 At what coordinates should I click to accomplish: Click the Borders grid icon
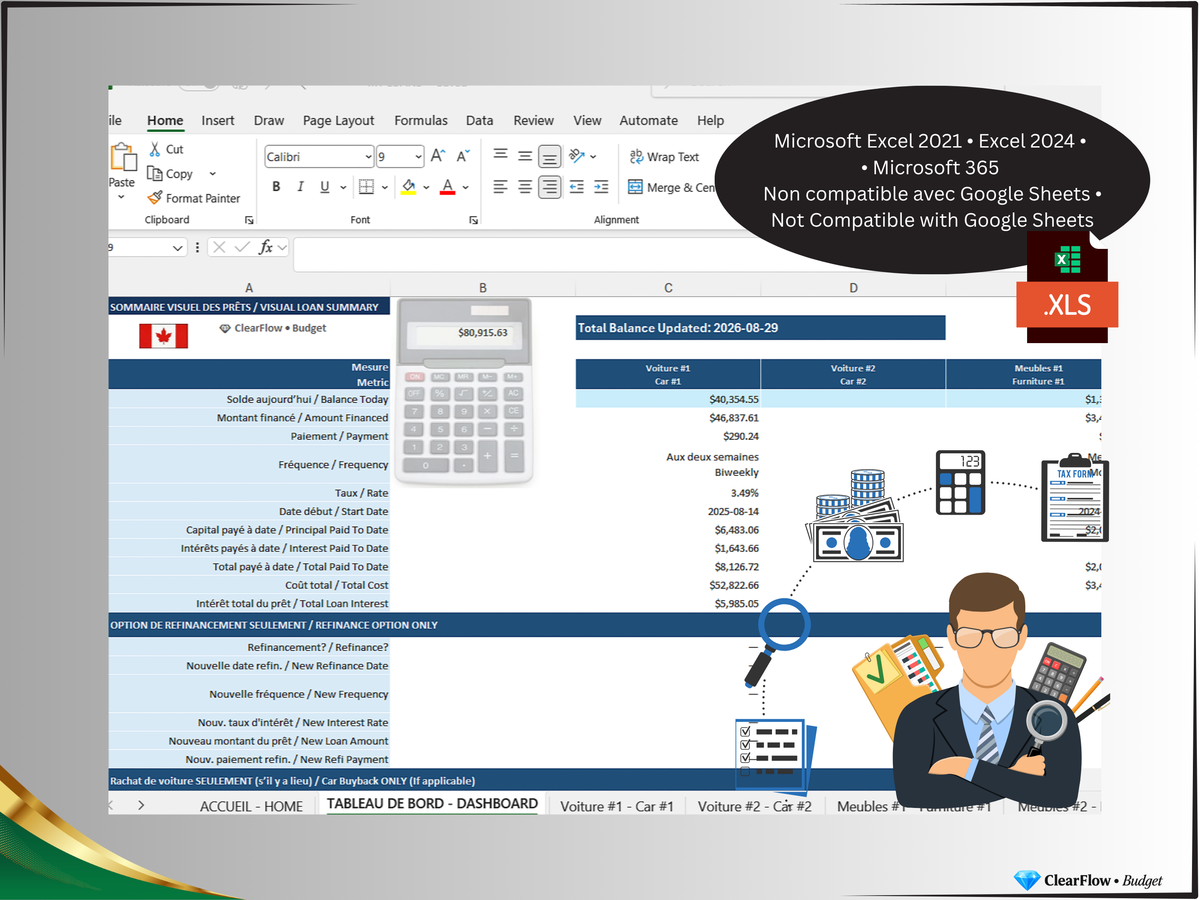tap(366, 187)
